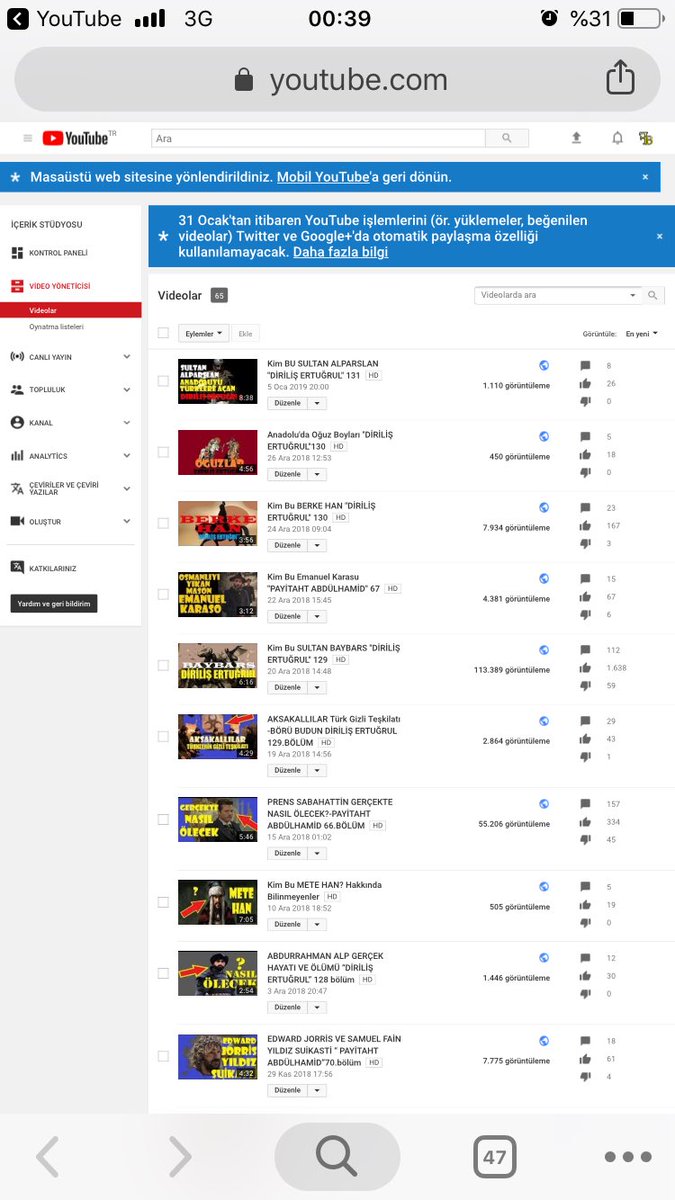The image size is (675, 1200).
Task: Tap the browser back arrow
Action: [x=47, y=1157]
